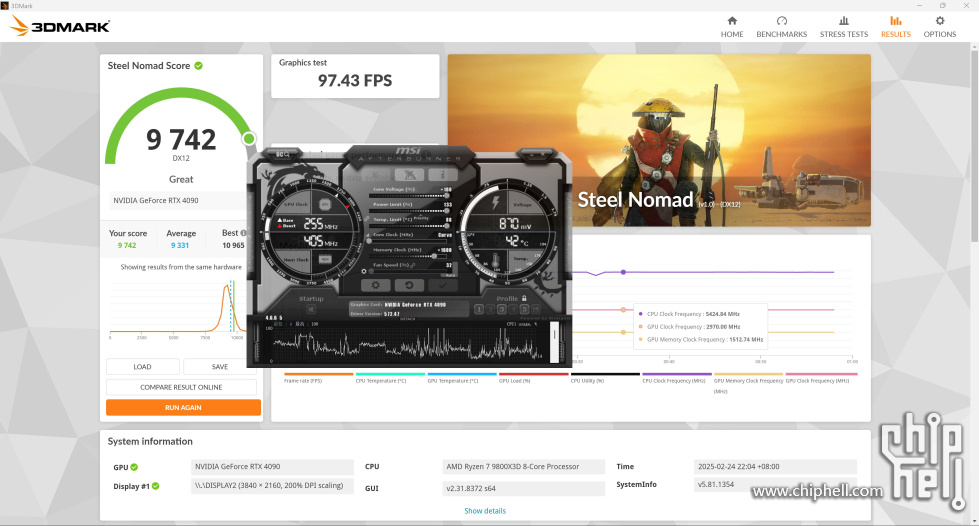The image size is (979, 526).
Task: Open Afterburner information i button
Action: click(x=443, y=174)
